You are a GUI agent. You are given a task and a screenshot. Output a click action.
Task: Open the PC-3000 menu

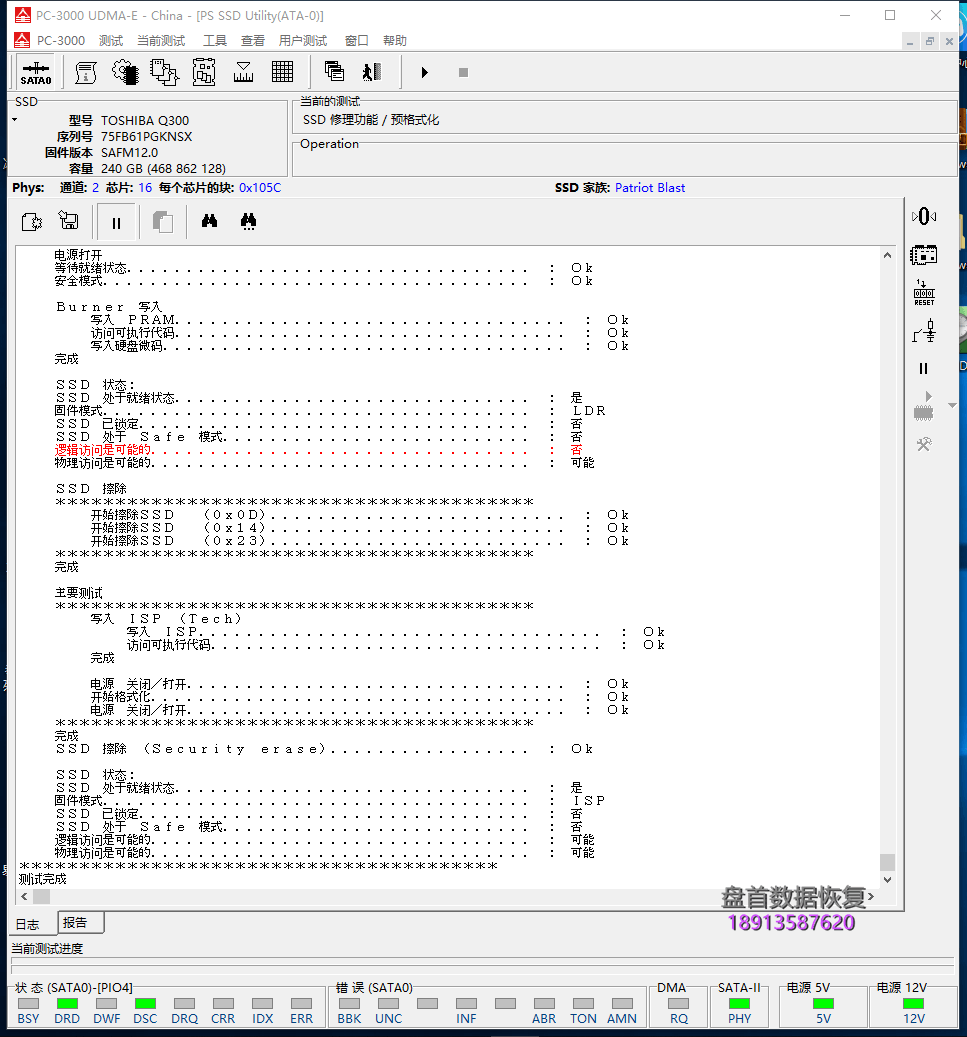(61, 40)
